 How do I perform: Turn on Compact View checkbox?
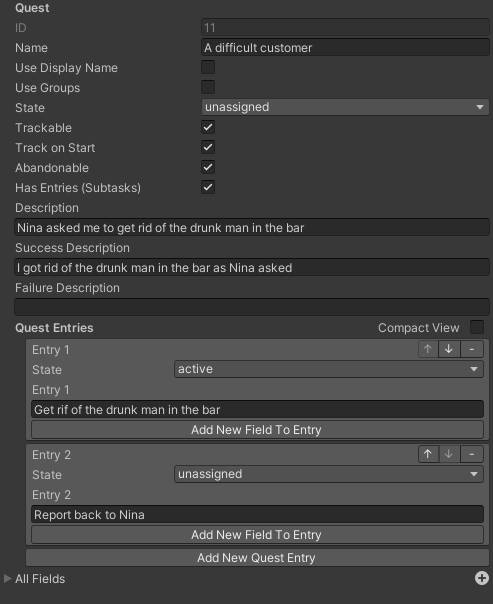tap(477, 327)
